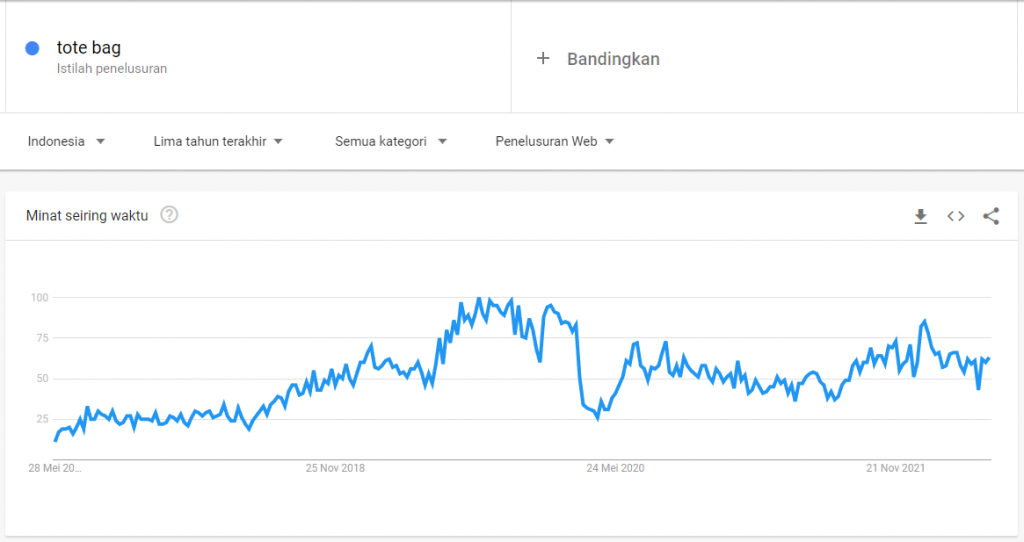Open the Indonesia region dropdown
1024x542 pixels.
pyautogui.click(x=67, y=141)
